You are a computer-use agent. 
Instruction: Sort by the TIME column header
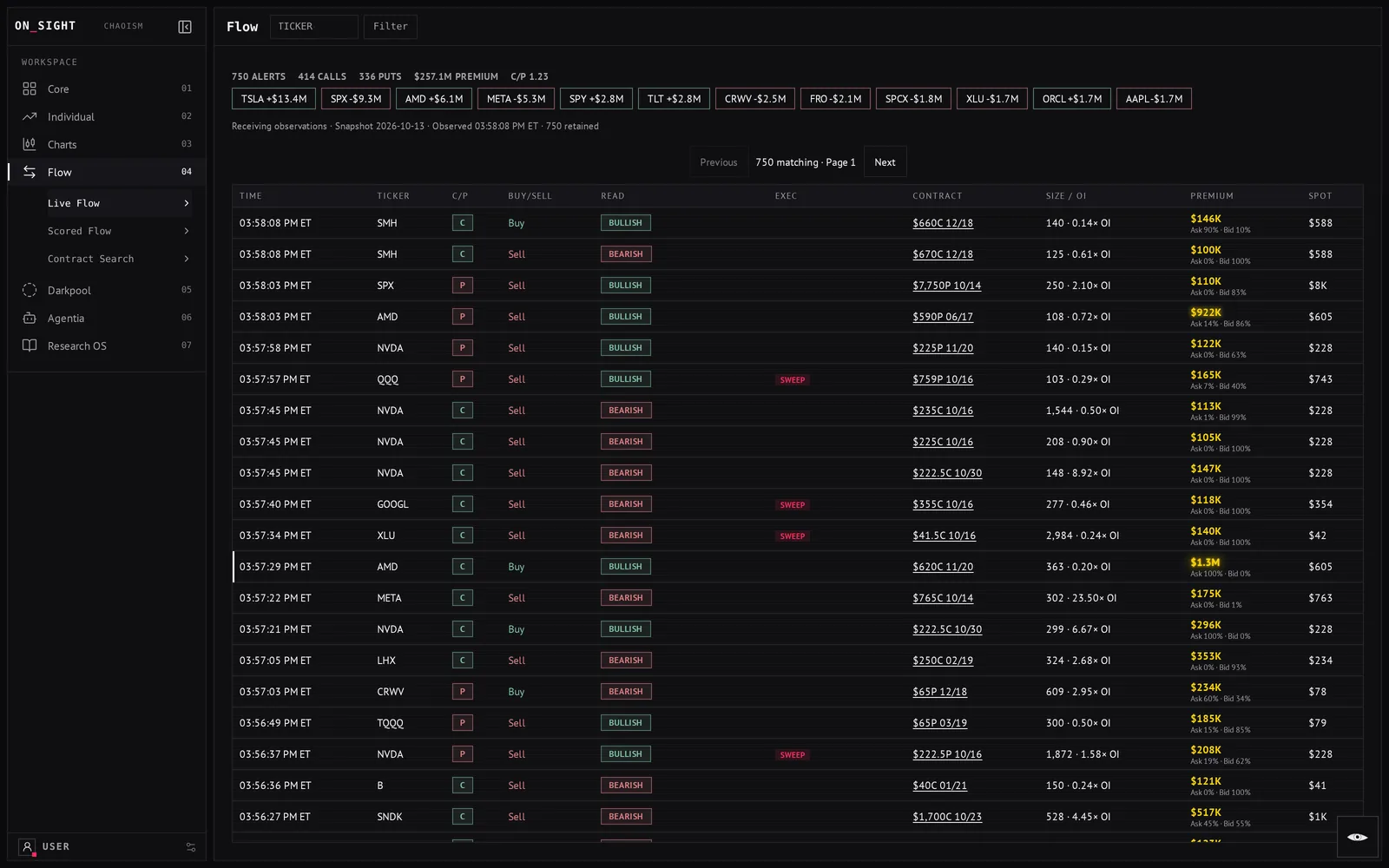tap(251, 196)
